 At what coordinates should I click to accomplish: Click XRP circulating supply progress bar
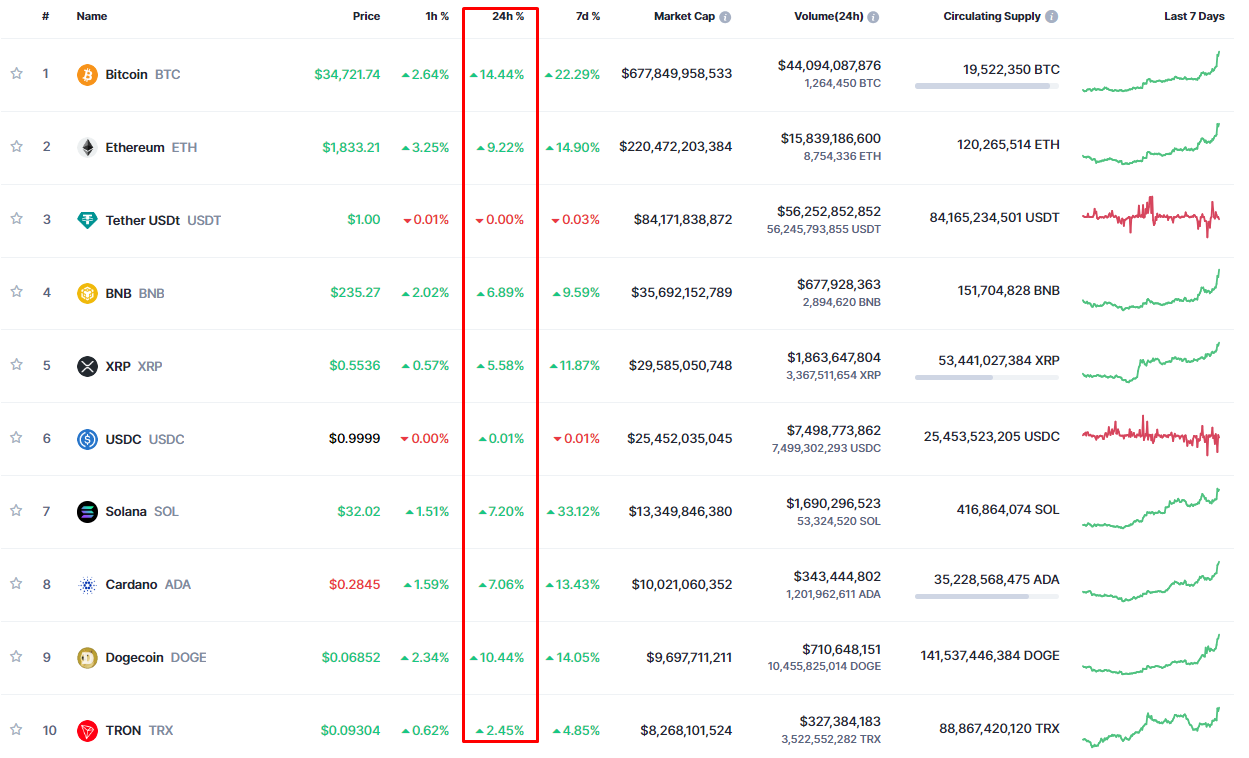coord(987,377)
